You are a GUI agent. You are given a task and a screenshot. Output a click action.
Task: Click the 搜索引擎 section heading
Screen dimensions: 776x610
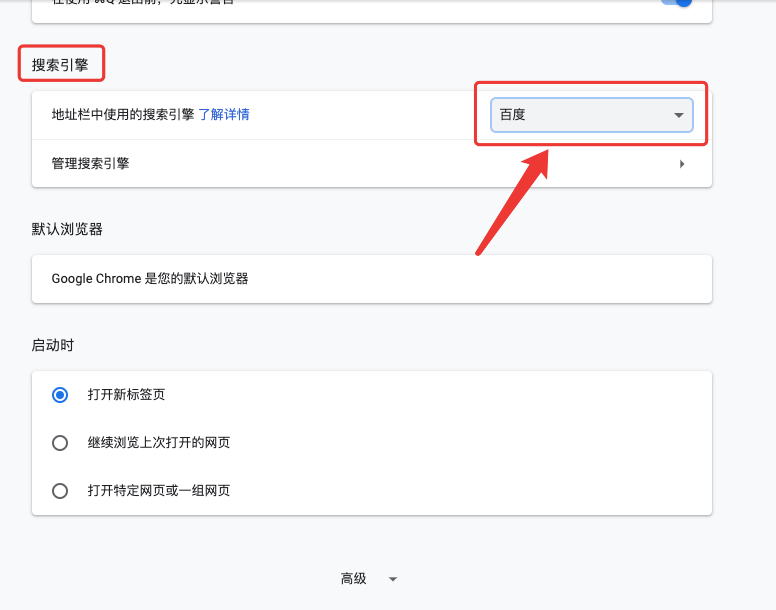60,65
